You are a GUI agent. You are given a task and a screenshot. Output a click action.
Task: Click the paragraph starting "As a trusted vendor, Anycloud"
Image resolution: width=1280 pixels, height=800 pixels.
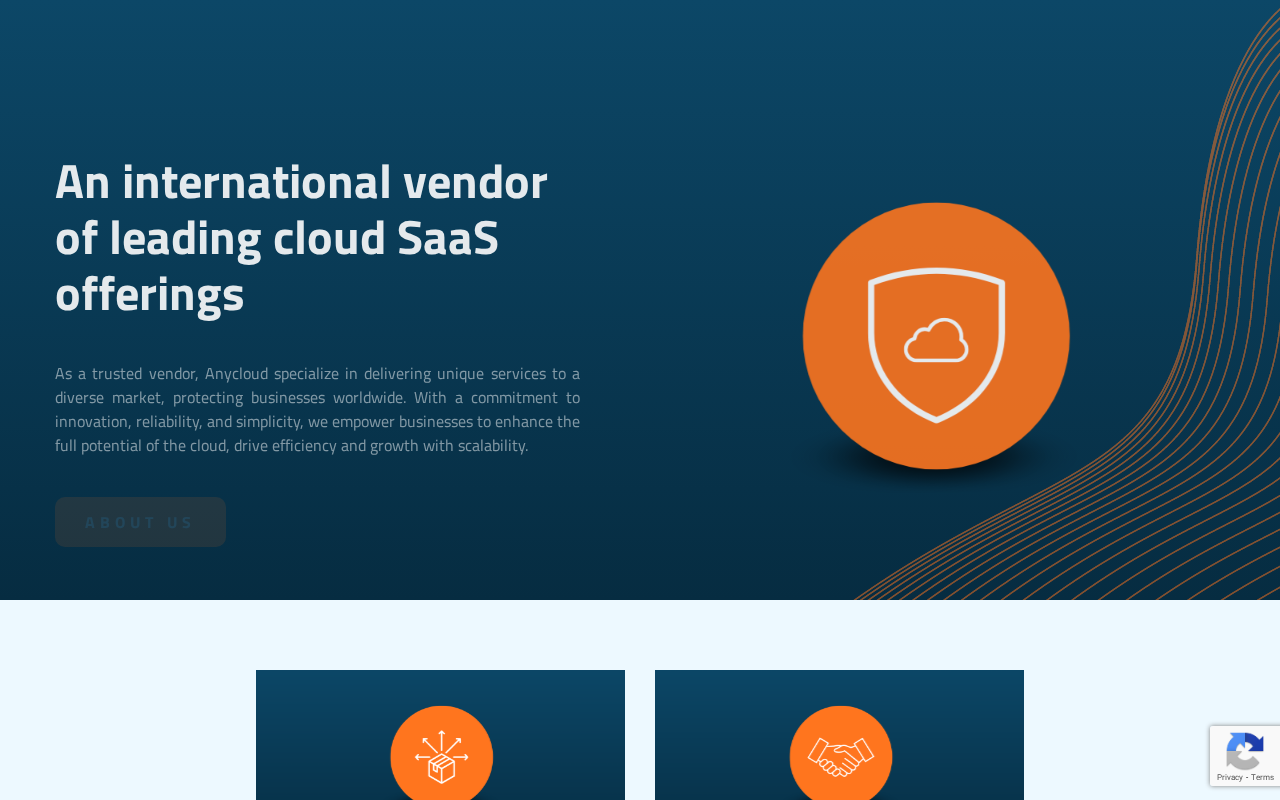[317, 409]
